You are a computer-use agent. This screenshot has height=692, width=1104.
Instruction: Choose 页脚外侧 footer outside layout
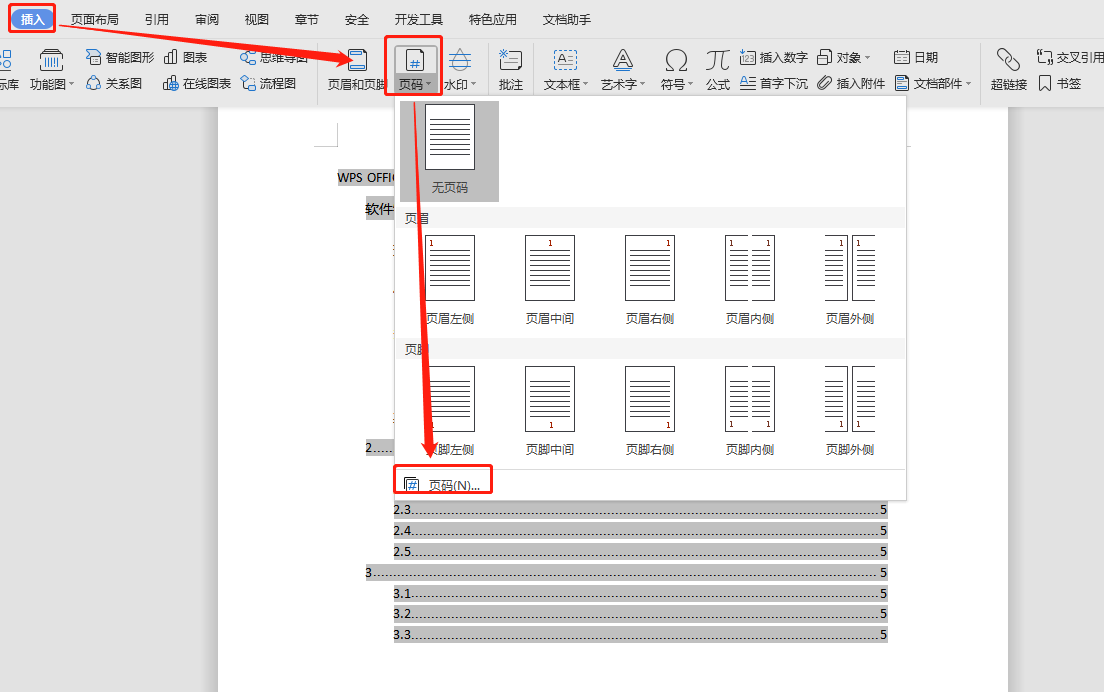click(850, 411)
